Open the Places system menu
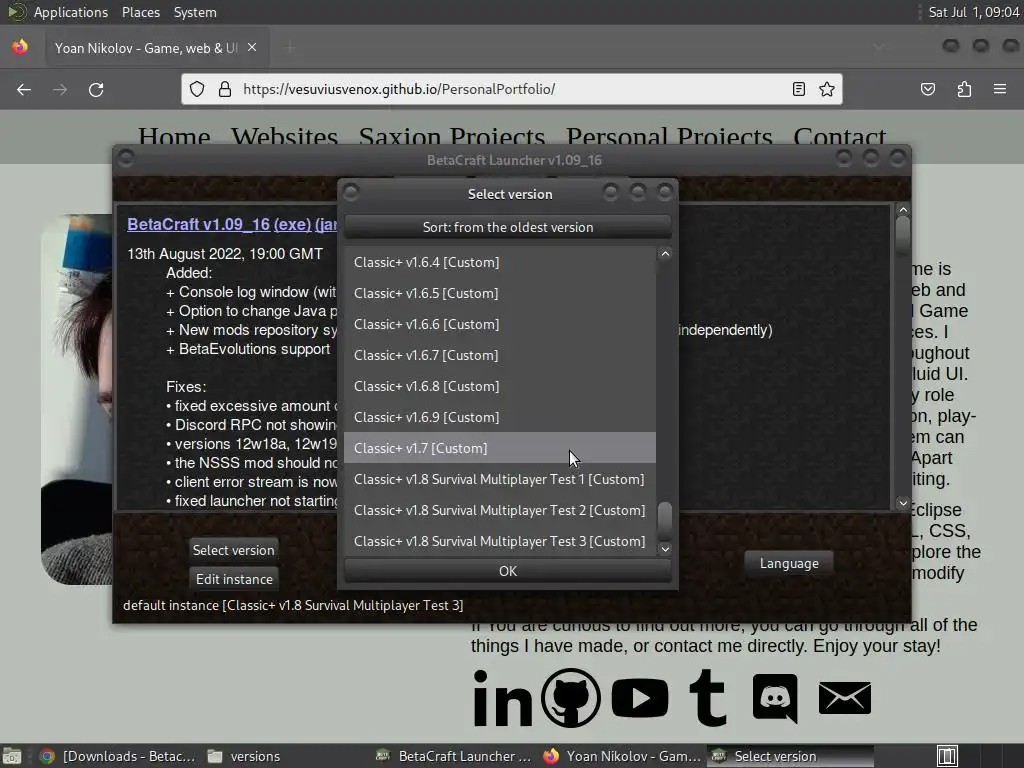The height and width of the screenshot is (768, 1024). point(140,12)
